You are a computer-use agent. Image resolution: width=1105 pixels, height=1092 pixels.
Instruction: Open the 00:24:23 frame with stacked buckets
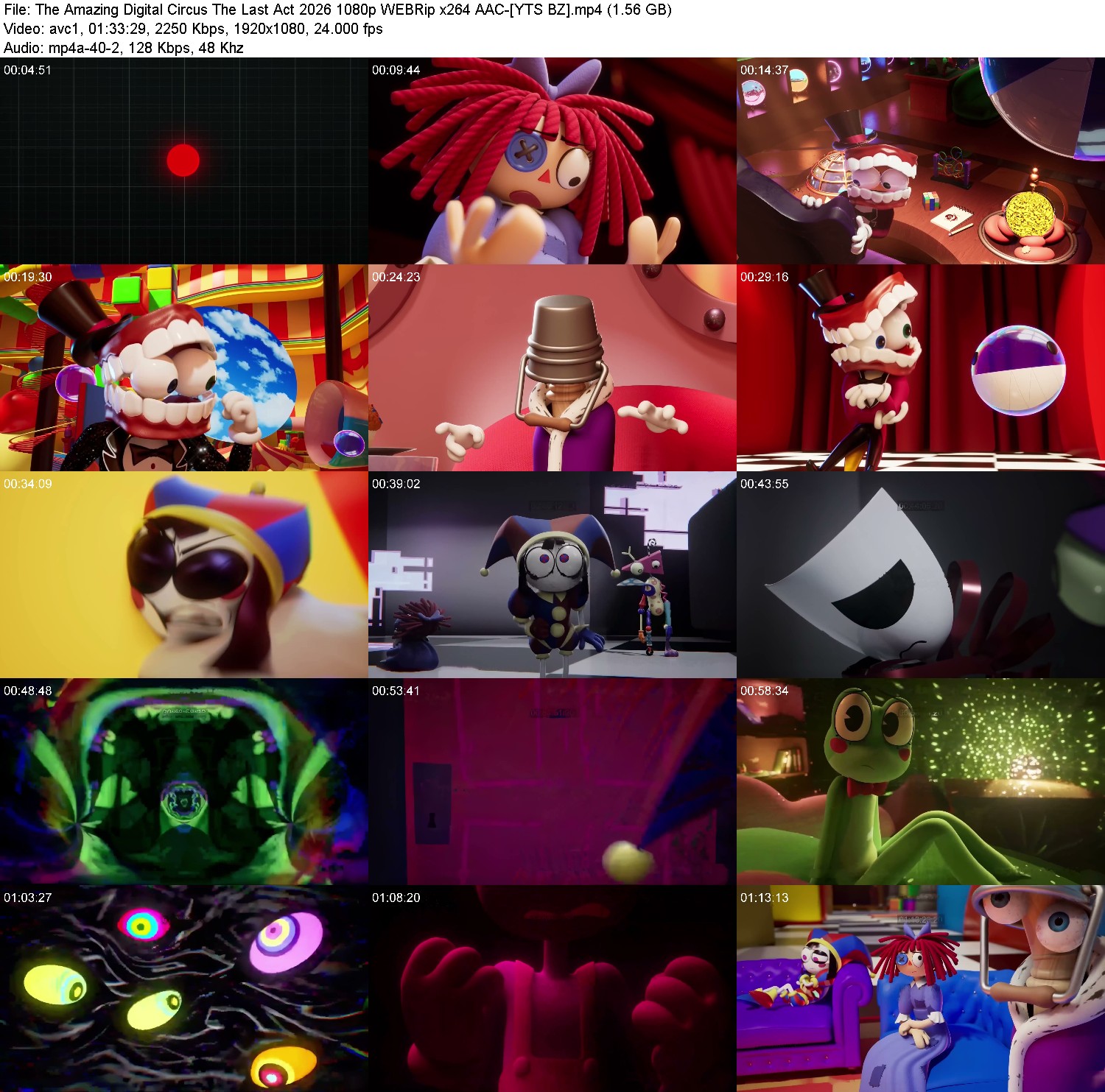(552, 367)
